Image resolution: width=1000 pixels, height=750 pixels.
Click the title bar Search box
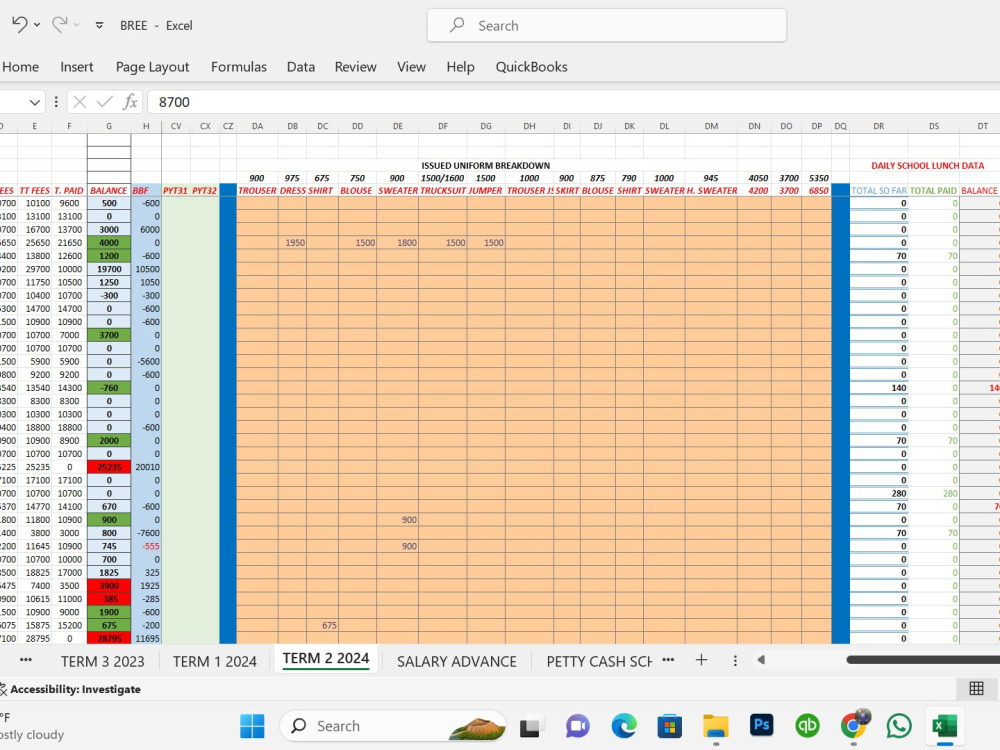(x=607, y=26)
